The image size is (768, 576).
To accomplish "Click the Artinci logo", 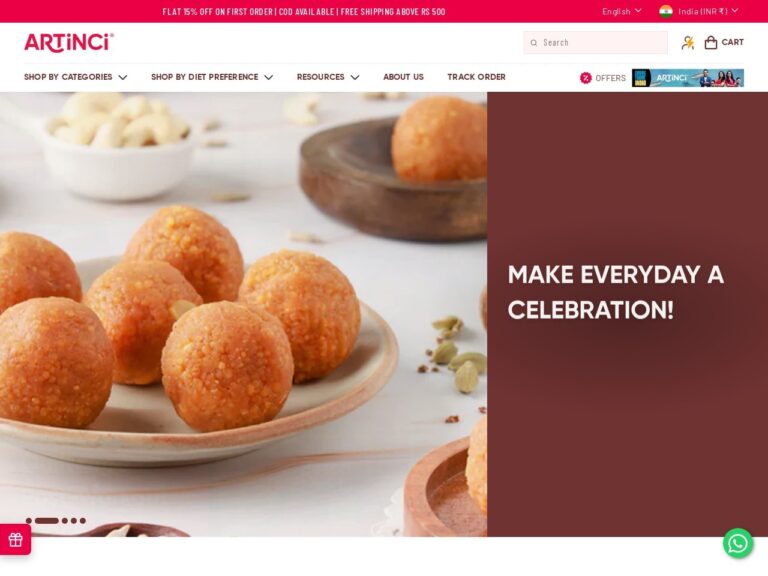I will pyautogui.click(x=69, y=43).
